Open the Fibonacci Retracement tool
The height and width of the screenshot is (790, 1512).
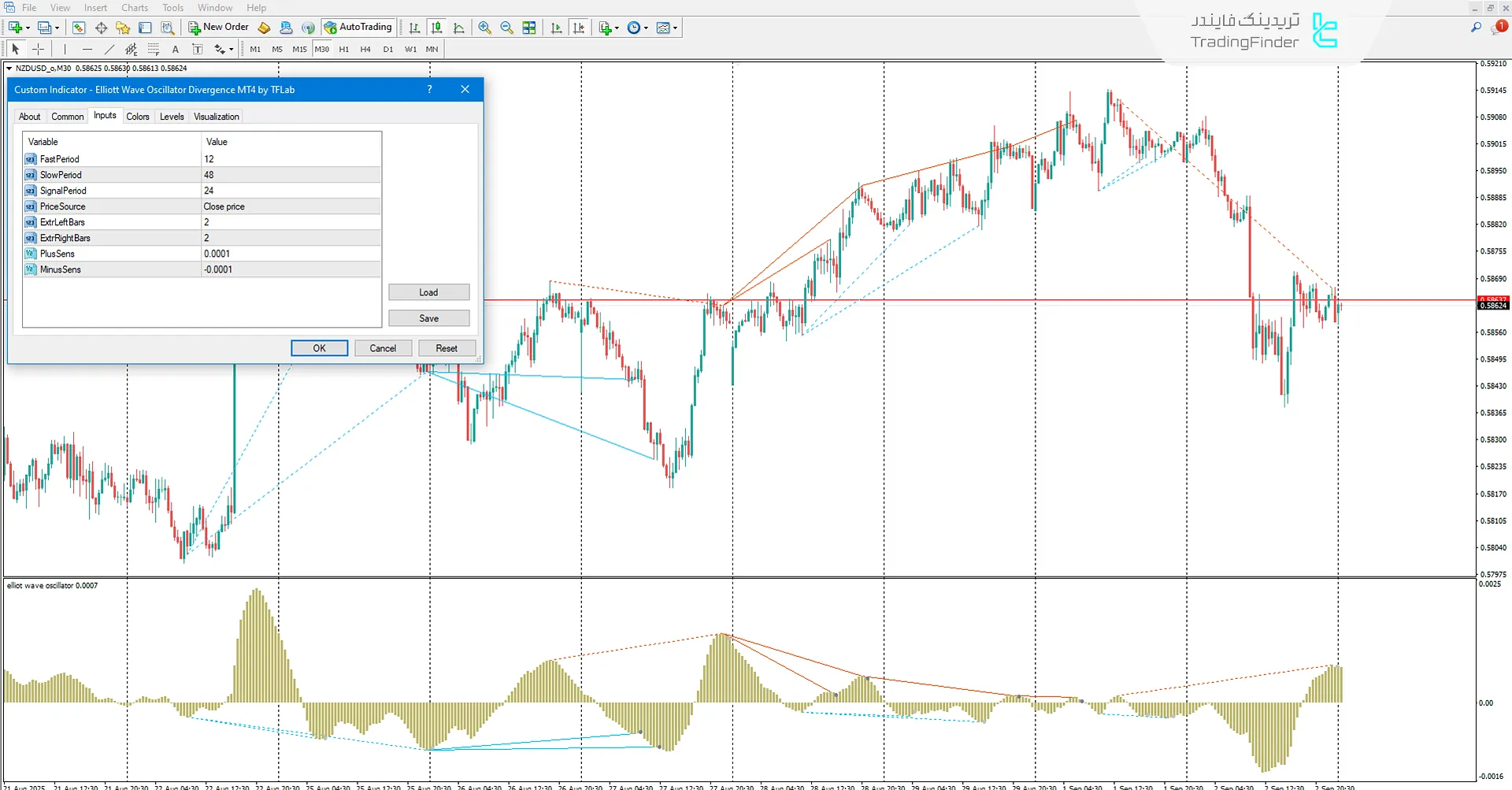pos(154,49)
